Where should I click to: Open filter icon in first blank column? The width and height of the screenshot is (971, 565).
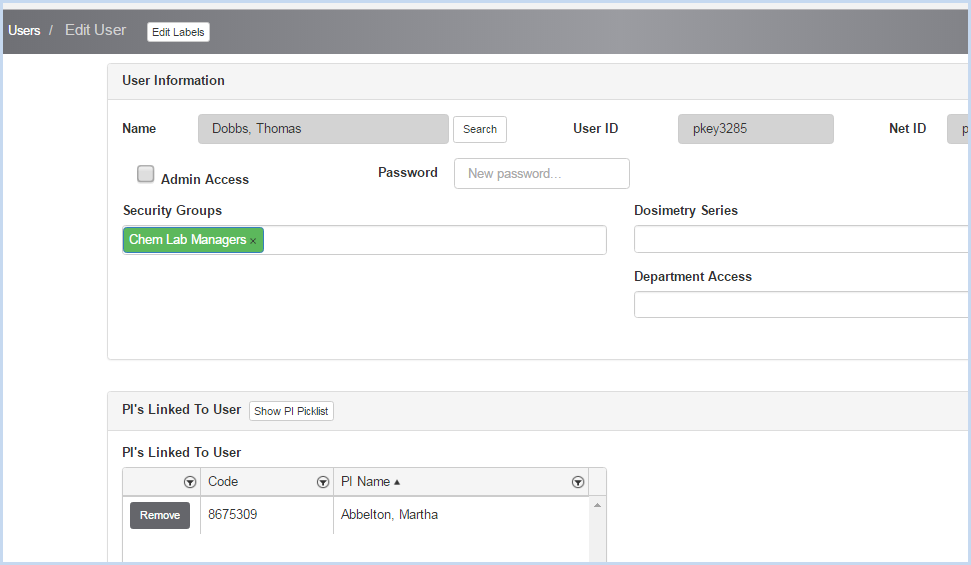(x=190, y=482)
